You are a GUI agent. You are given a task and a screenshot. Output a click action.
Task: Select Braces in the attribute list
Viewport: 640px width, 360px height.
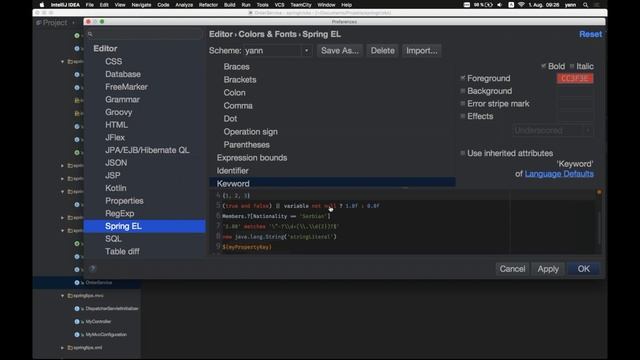236,67
